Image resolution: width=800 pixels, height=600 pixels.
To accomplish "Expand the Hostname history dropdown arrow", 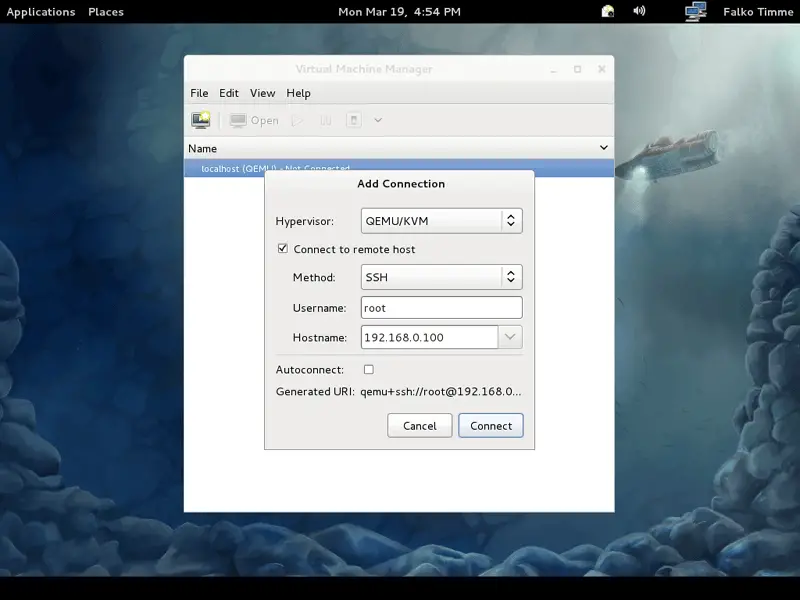I will coord(510,337).
